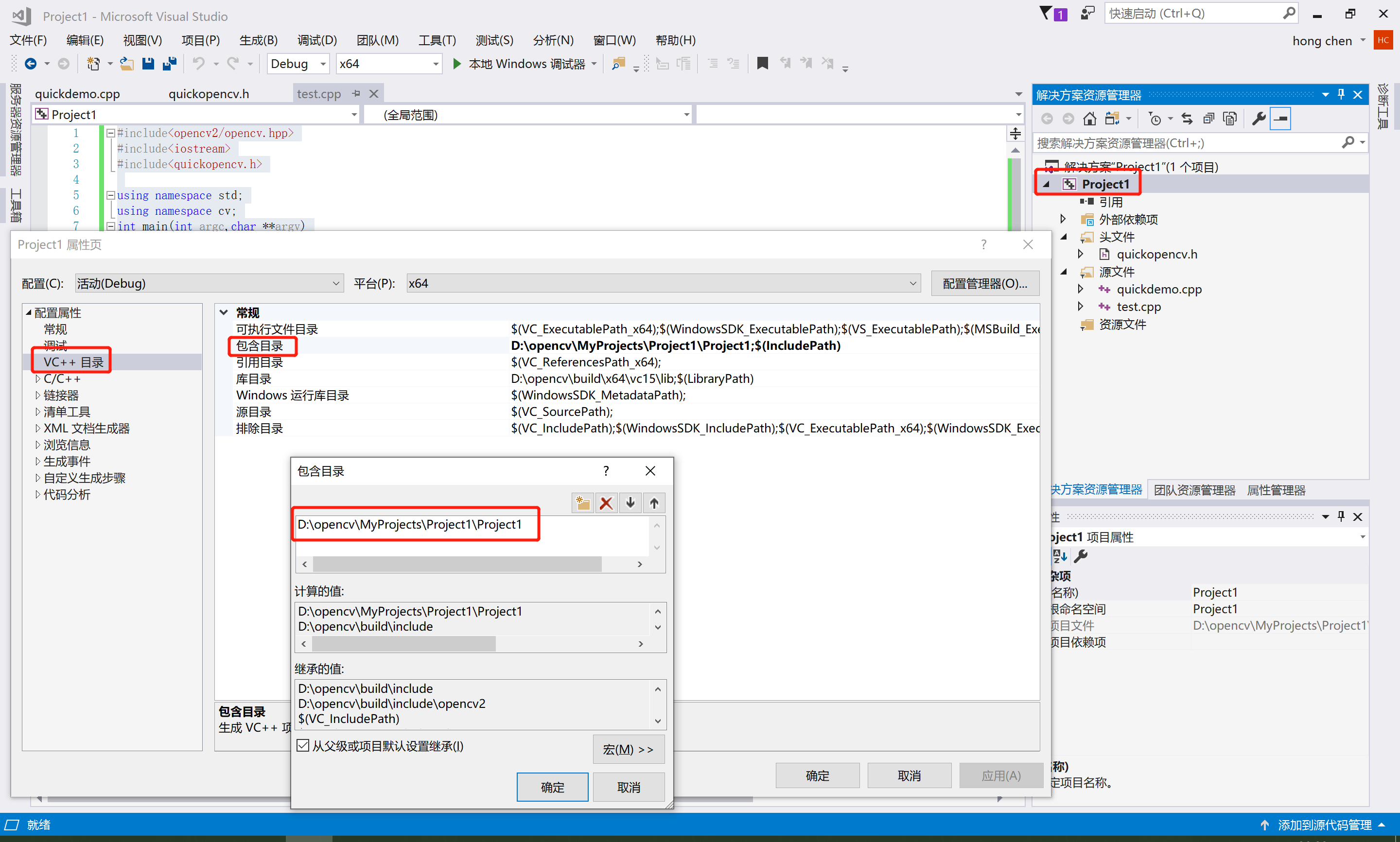The height and width of the screenshot is (842, 1400).
Task: Click the Save file toolbar icon
Action: [148, 64]
